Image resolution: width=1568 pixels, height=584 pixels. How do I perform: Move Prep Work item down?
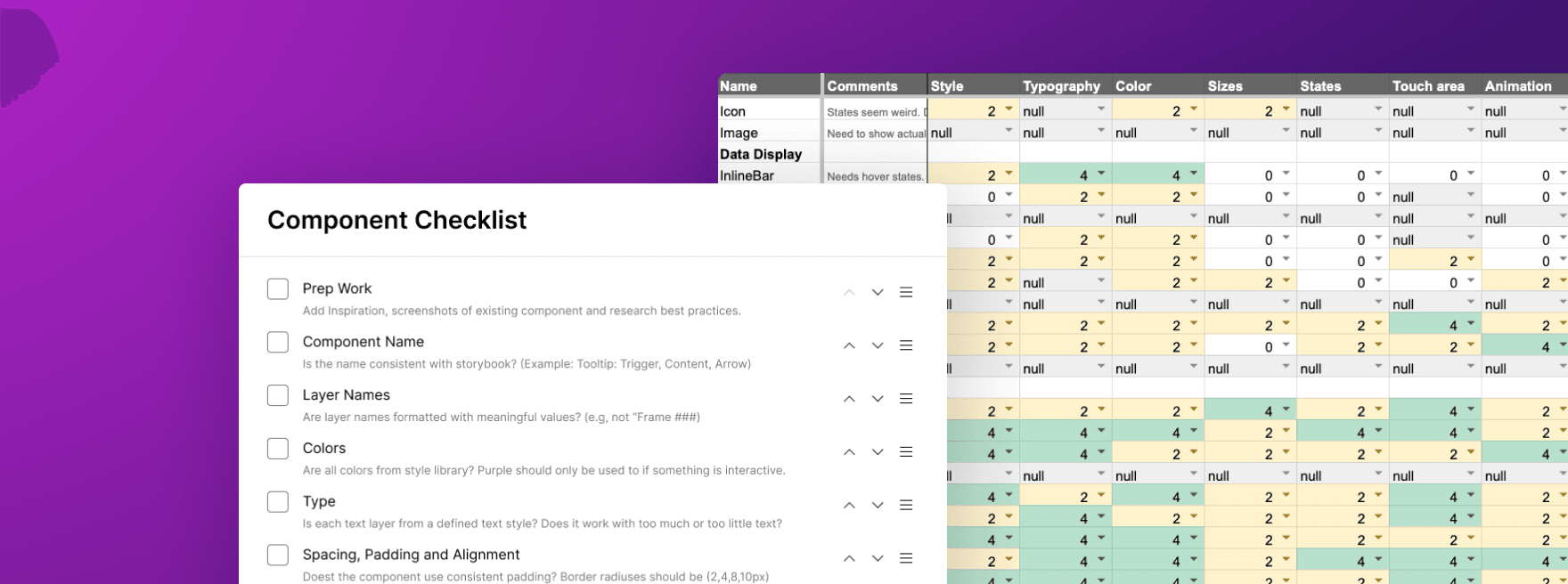click(878, 292)
